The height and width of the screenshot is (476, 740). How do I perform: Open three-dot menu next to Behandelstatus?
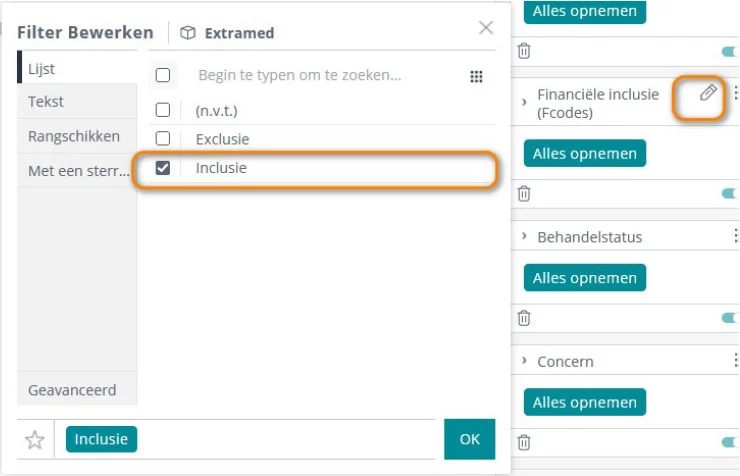[735, 235]
